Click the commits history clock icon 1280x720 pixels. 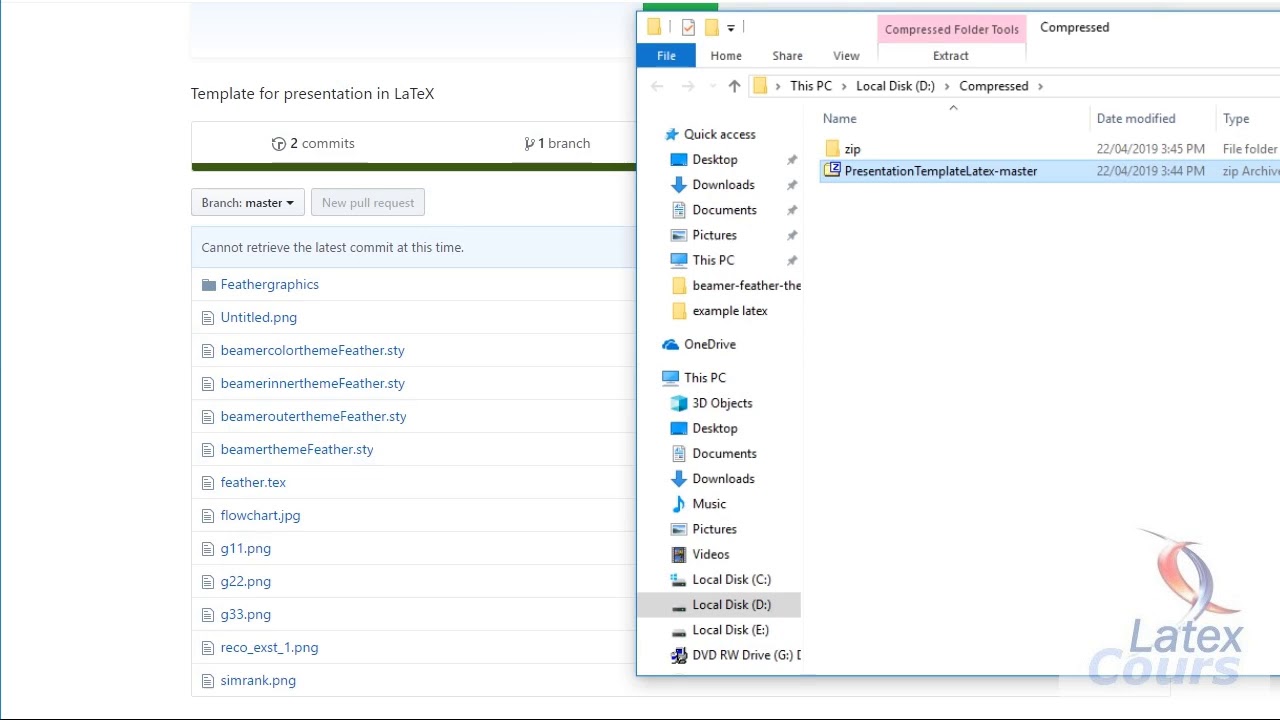[x=279, y=144]
